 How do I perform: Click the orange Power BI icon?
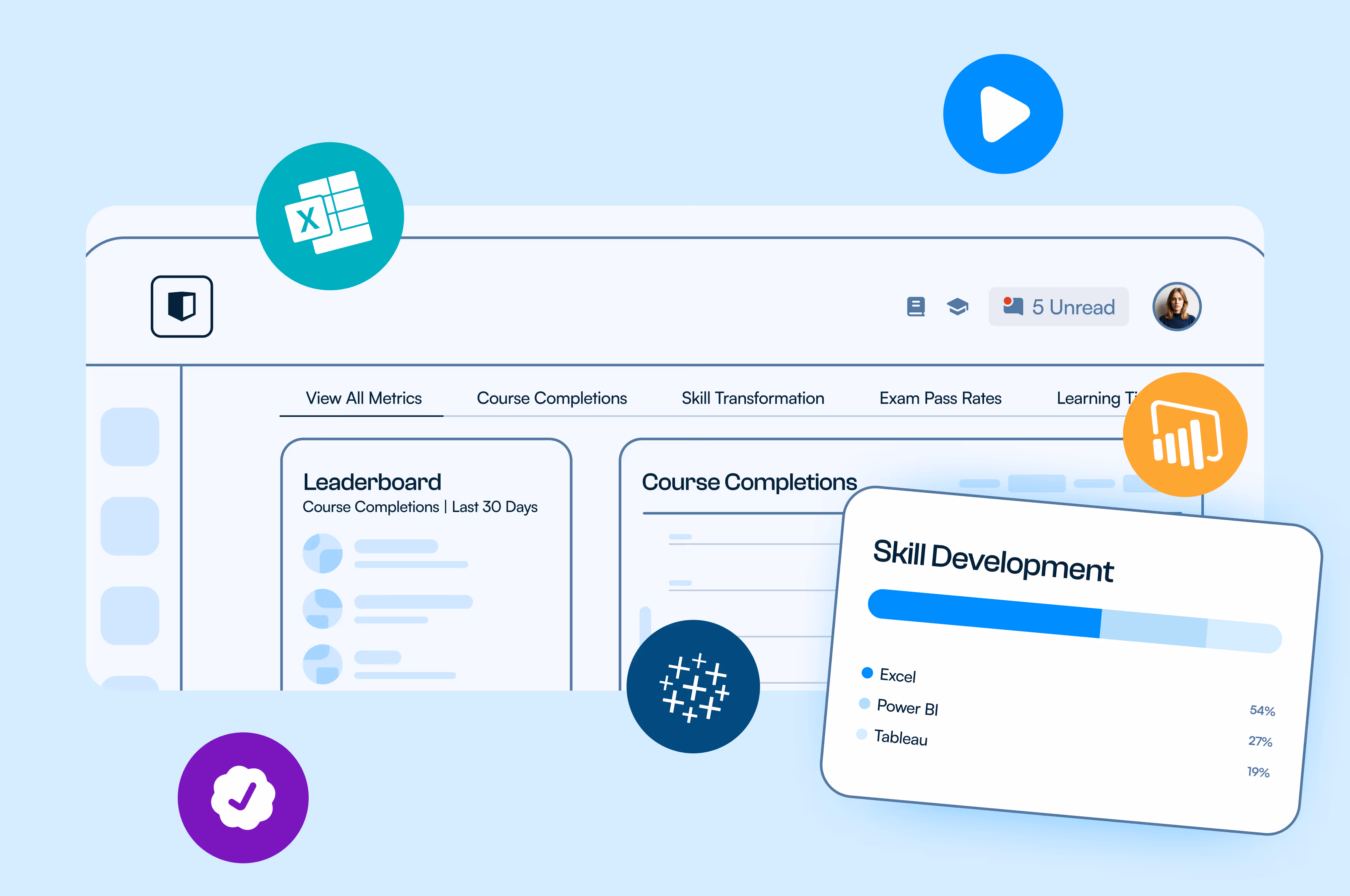pos(1185,434)
